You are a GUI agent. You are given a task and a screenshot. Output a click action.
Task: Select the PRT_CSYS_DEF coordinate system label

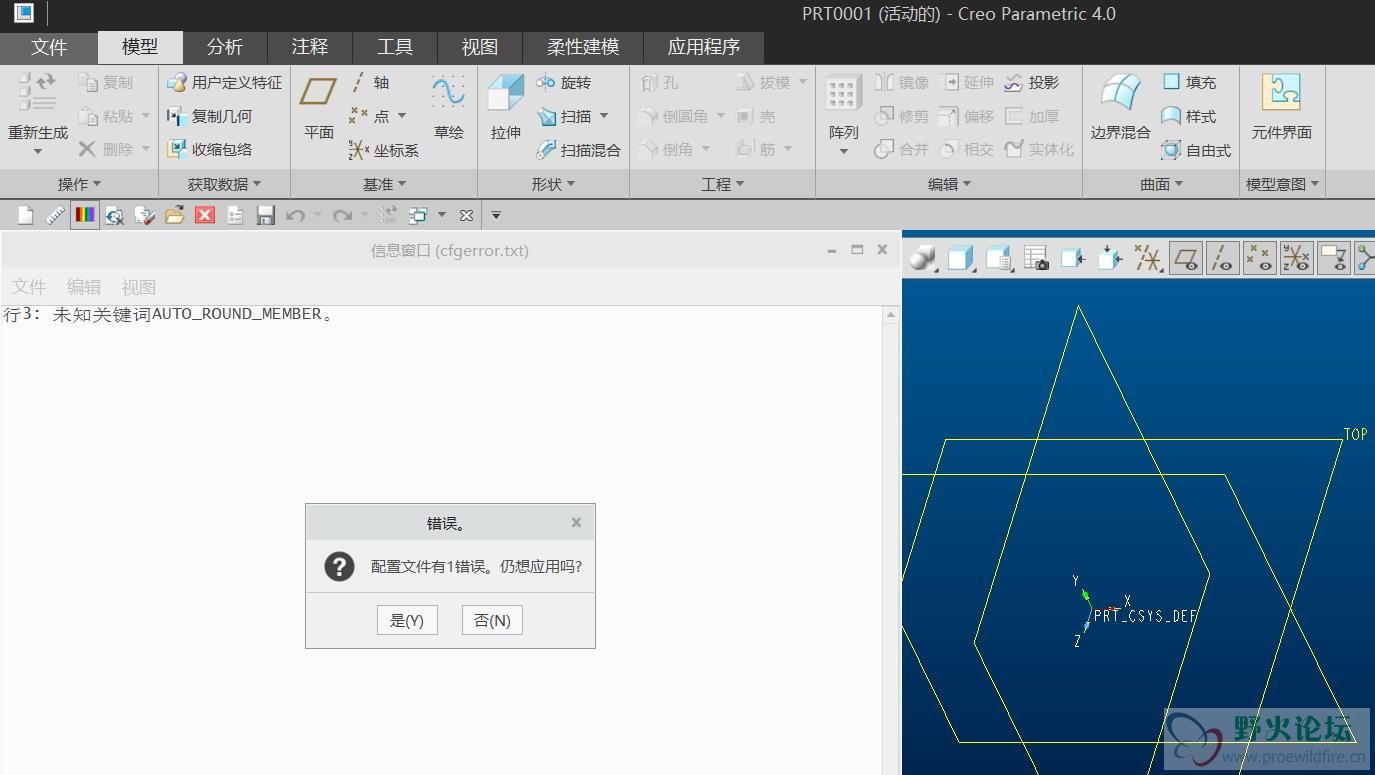tap(1145, 616)
